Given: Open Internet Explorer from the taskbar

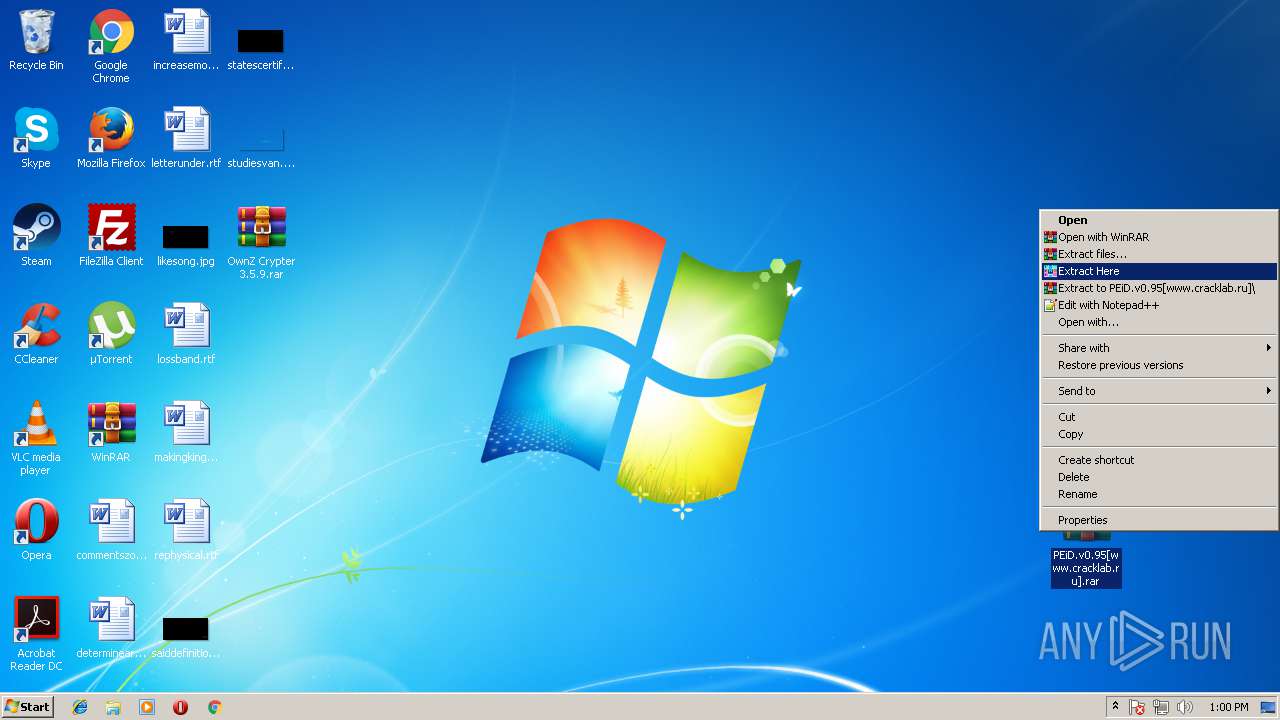Looking at the screenshot, I should click(x=80, y=707).
